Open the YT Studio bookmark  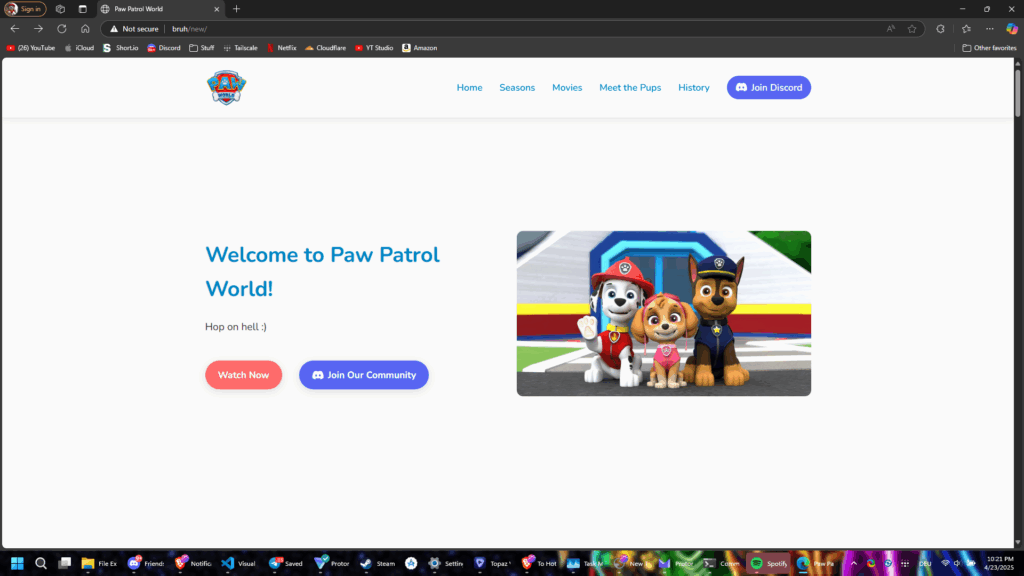pos(374,48)
